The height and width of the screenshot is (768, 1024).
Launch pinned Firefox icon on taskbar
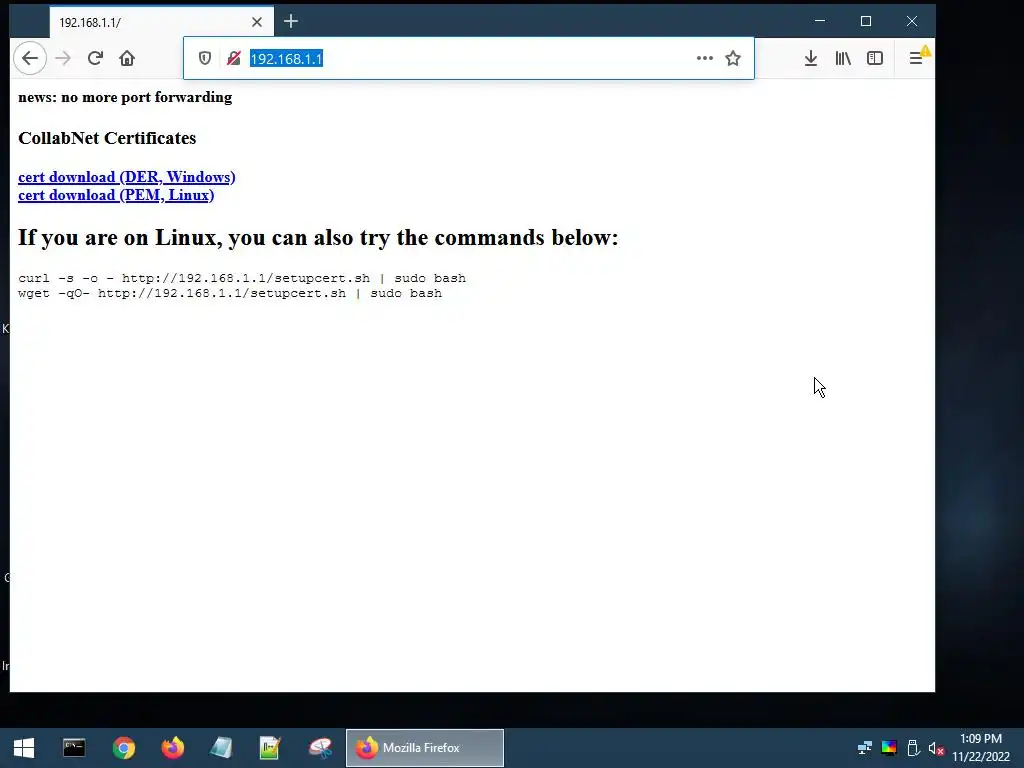pyautogui.click(x=172, y=748)
